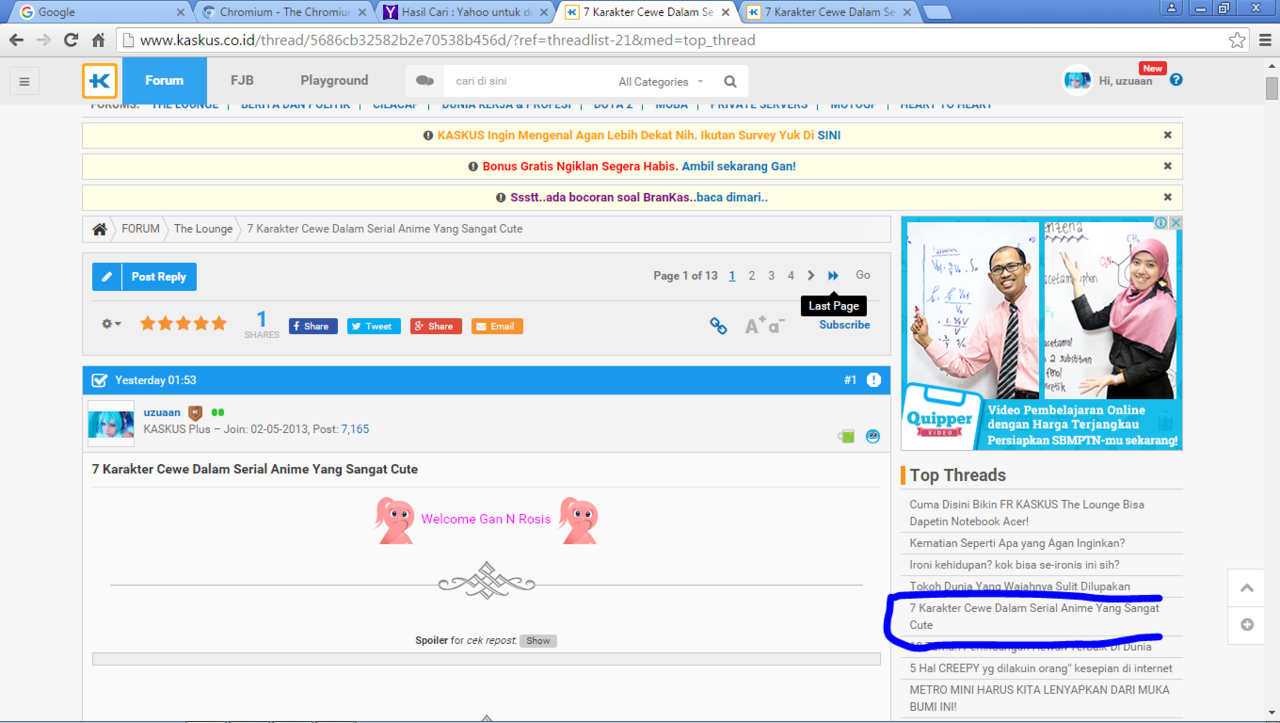Click the blue smiley icon below the post
This screenshot has width=1280, height=723.
[x=873, y=435]
